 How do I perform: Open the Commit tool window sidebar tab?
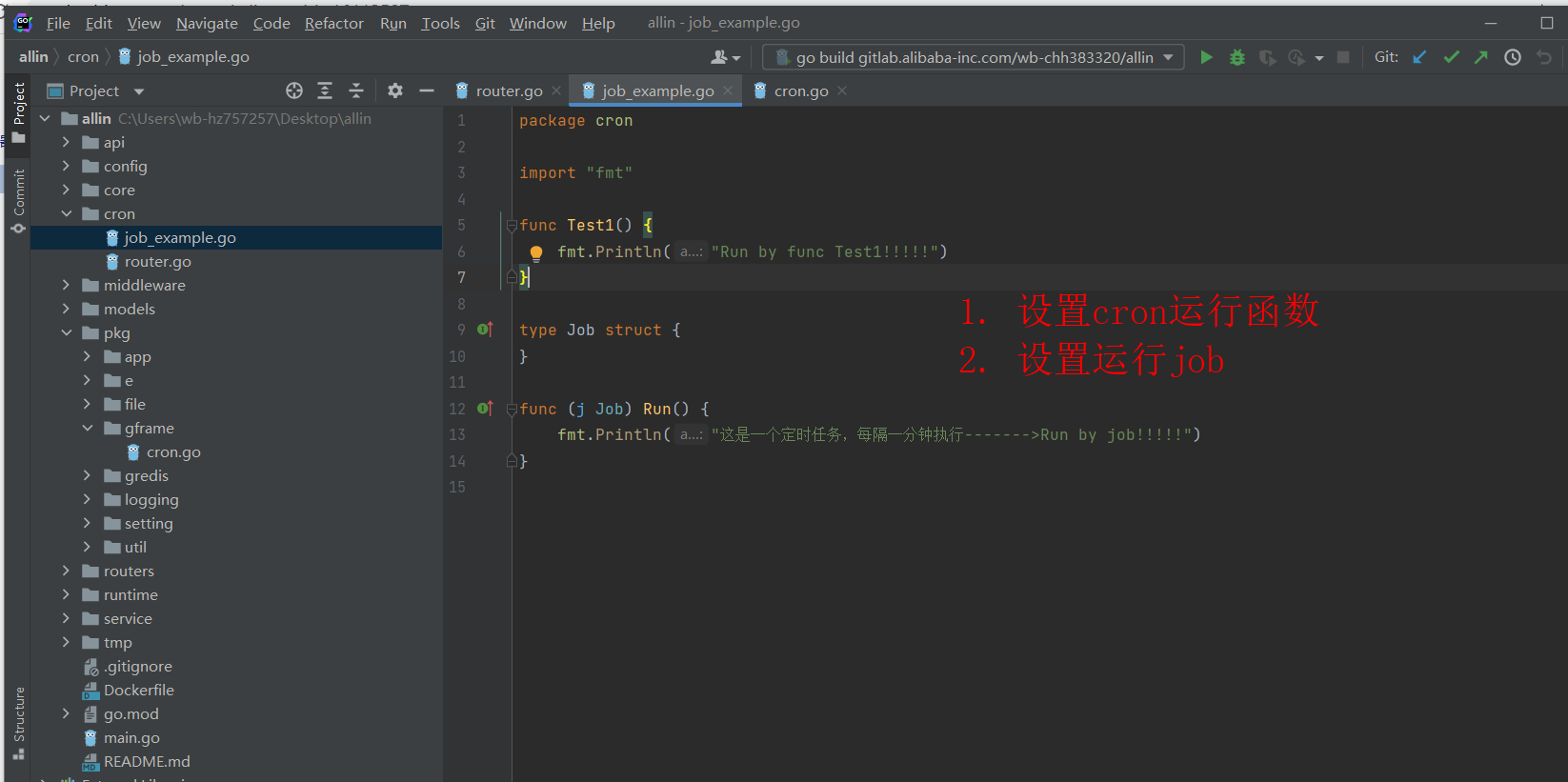tap(18, 201)
